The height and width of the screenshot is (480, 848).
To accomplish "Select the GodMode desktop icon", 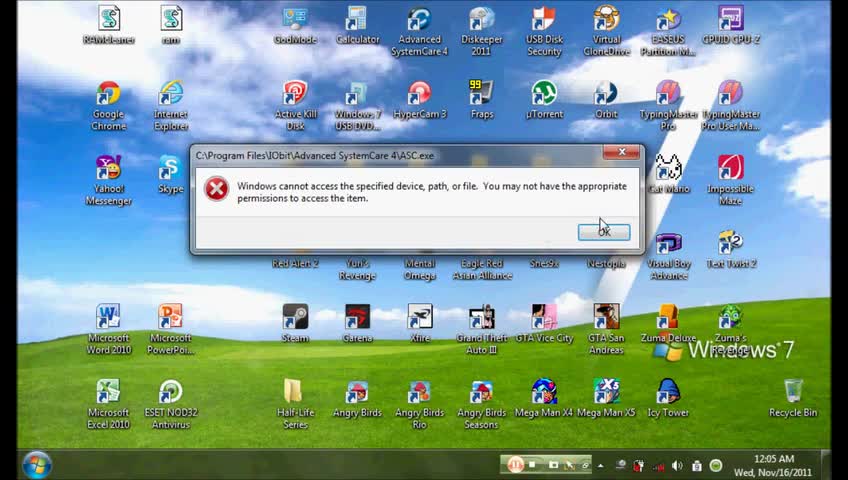I will 295,24.
